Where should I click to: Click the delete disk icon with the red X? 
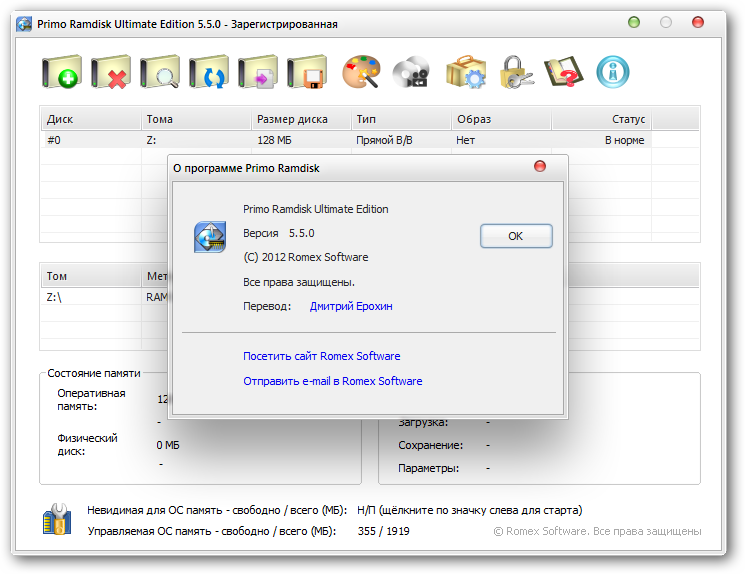[x=111, y=72]
